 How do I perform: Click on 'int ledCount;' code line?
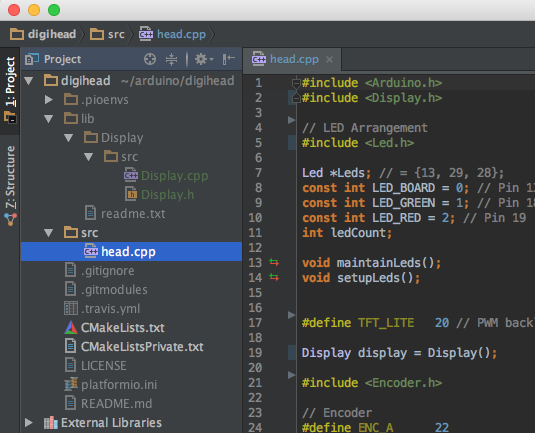click(347, 233)
